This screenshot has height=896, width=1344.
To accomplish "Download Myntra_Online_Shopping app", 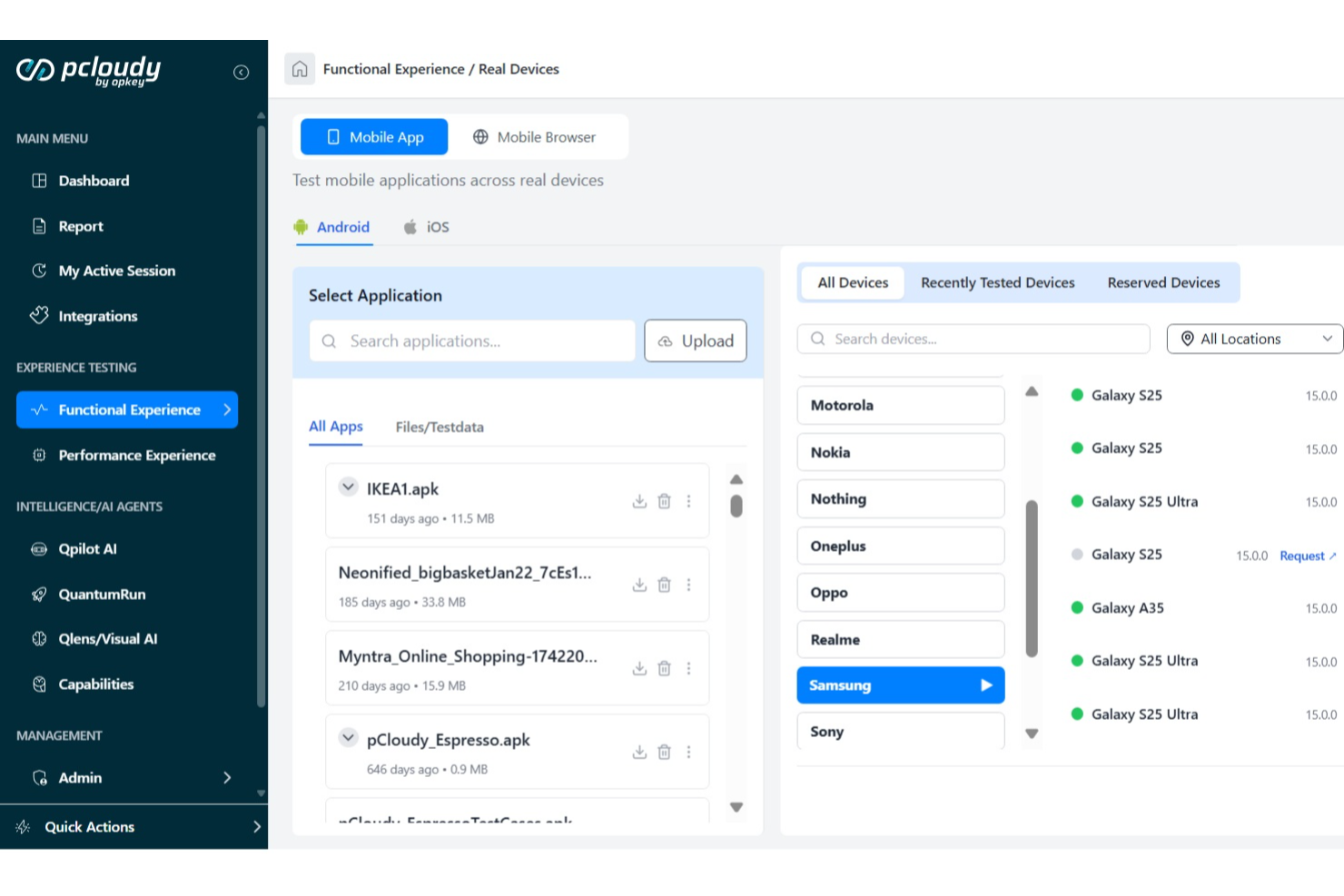I will (639, 668).
